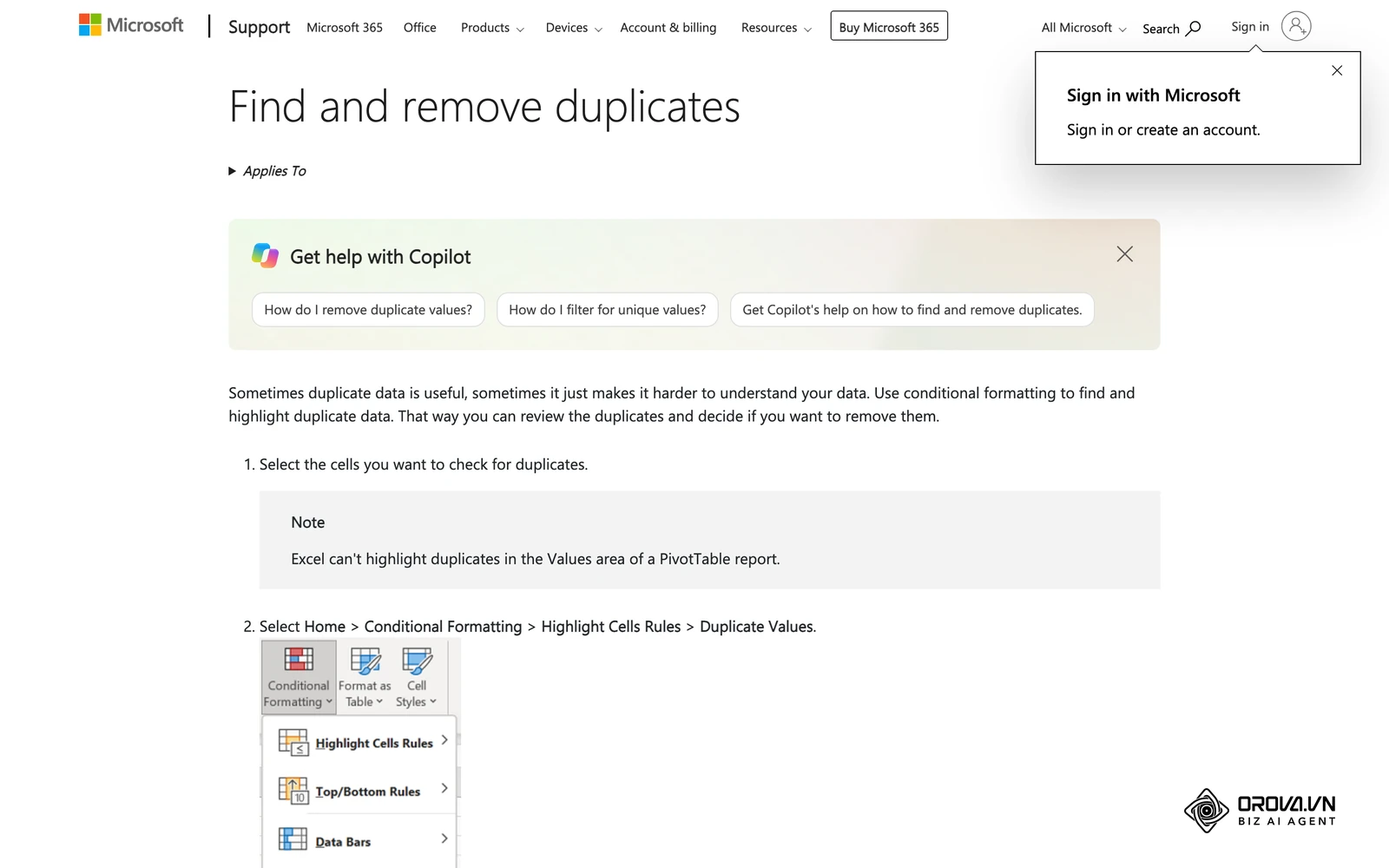Close the Sign in with Microsoft popup

pyautogui.click(x=1337, y=70)
